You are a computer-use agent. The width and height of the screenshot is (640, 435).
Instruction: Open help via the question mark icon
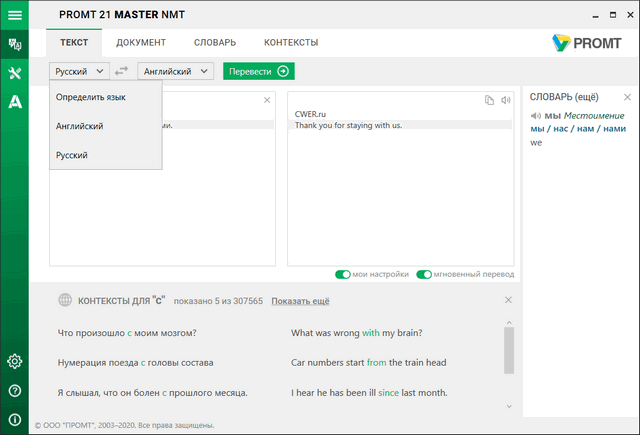point(15,390)
